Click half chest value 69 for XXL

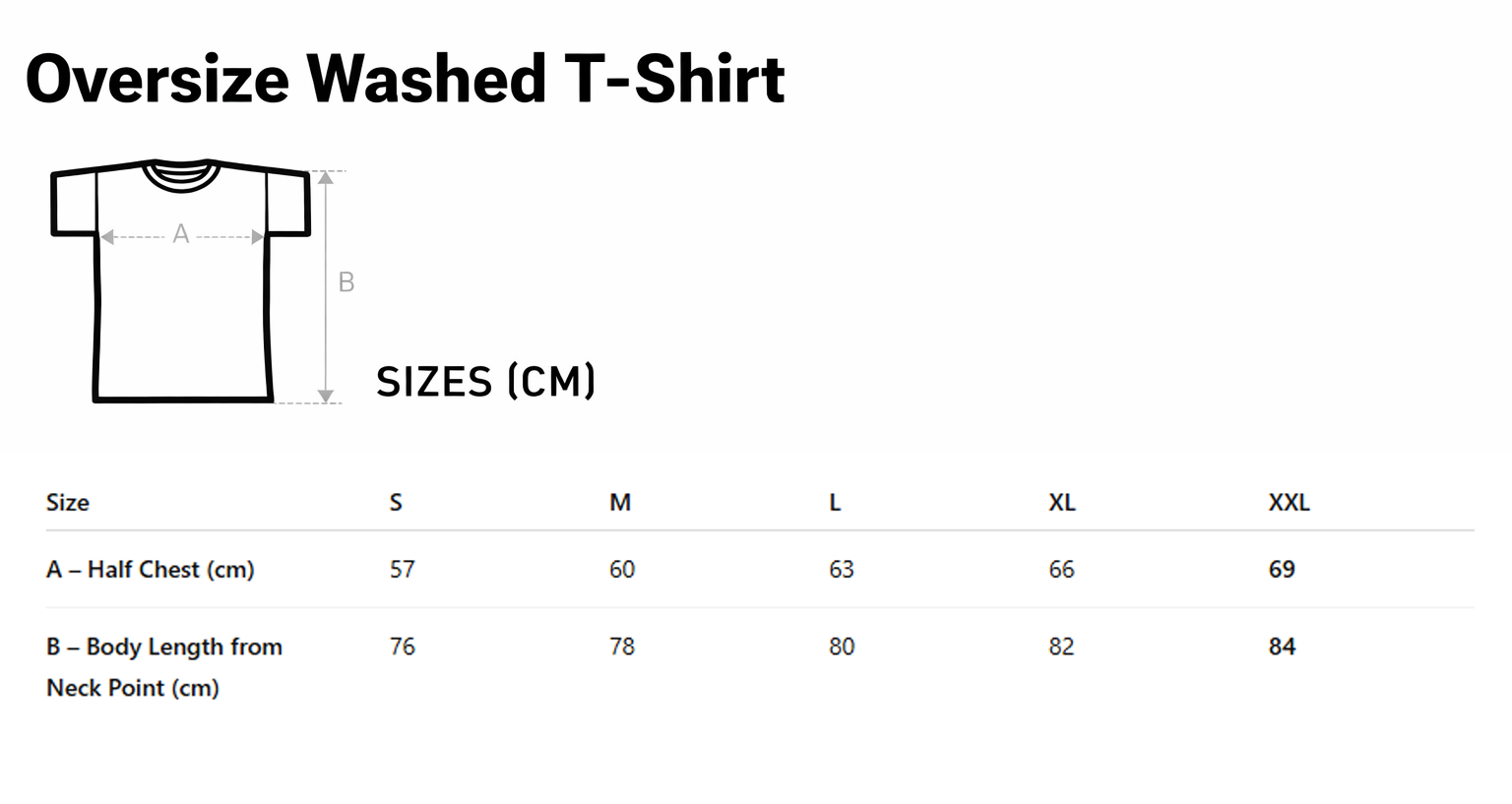[1282, 570]
